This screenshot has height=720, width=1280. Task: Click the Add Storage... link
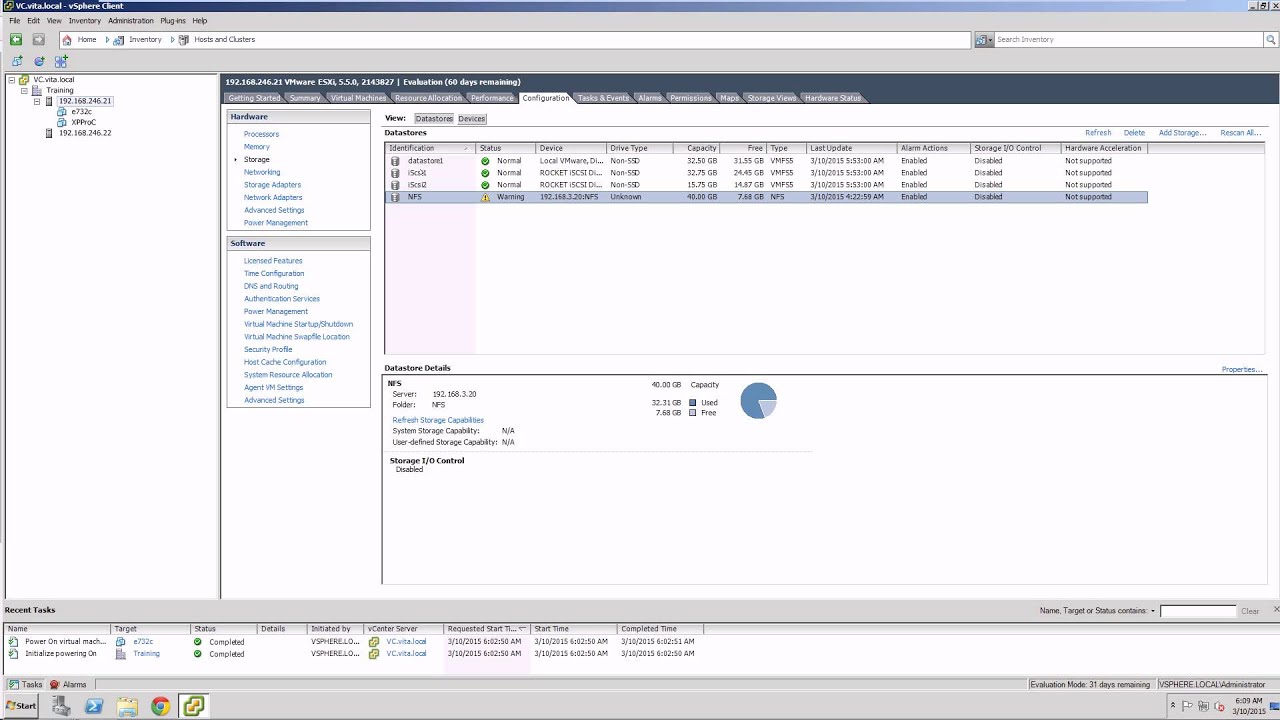[x=1183, y=133]
